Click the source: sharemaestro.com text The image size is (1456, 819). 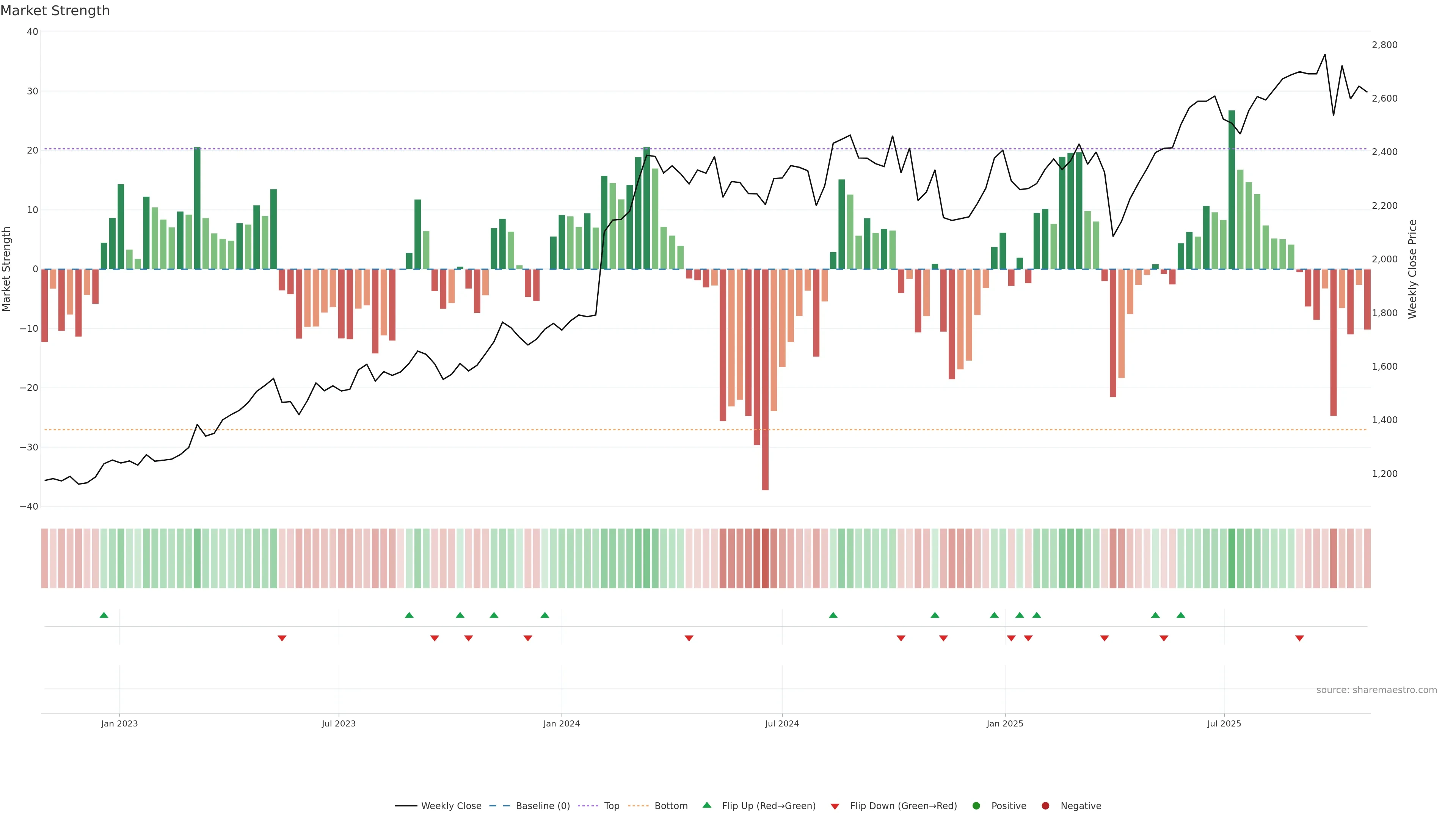pos(1376,690)
